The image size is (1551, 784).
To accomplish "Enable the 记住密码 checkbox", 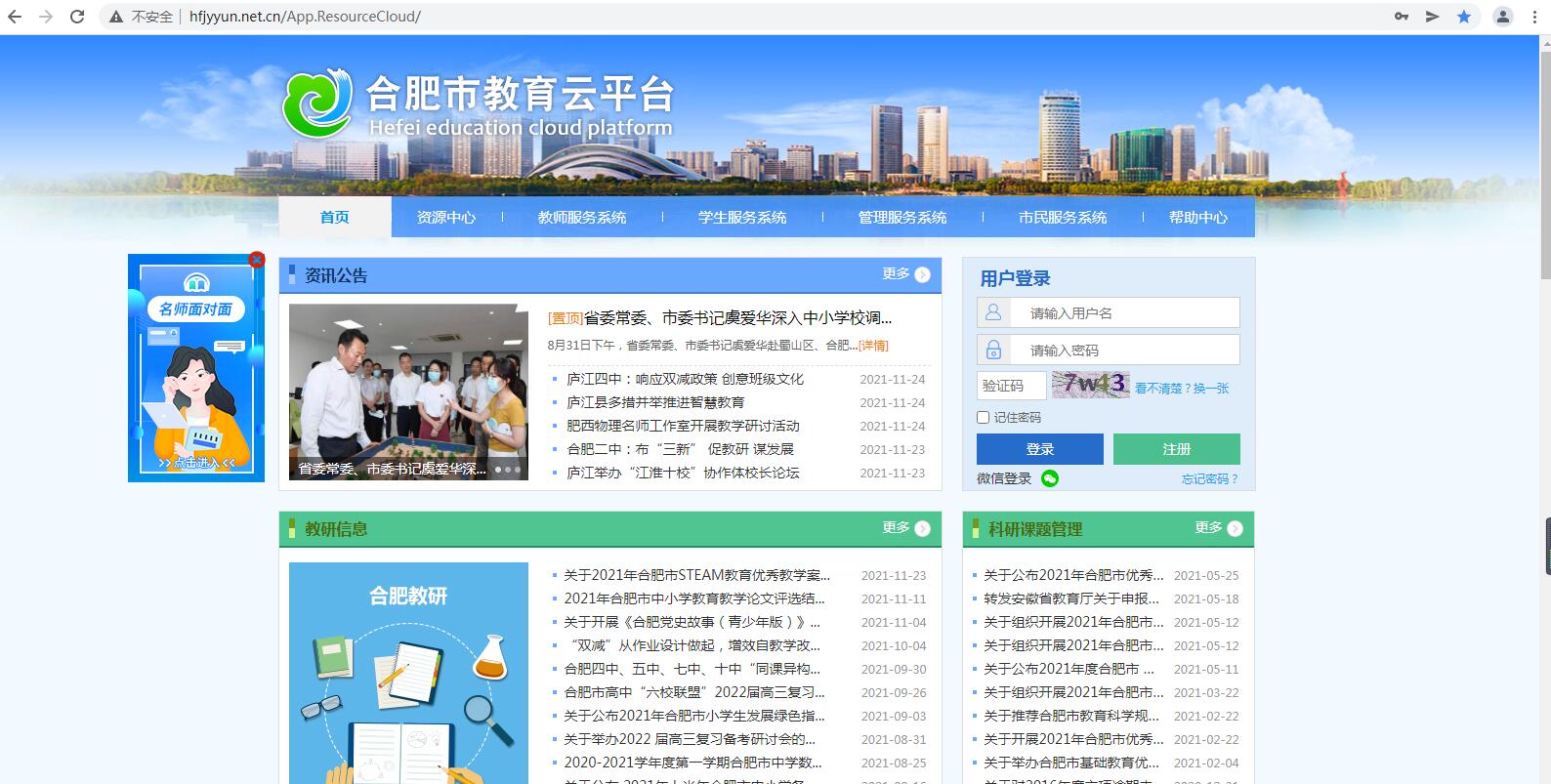I will point(984,418).
